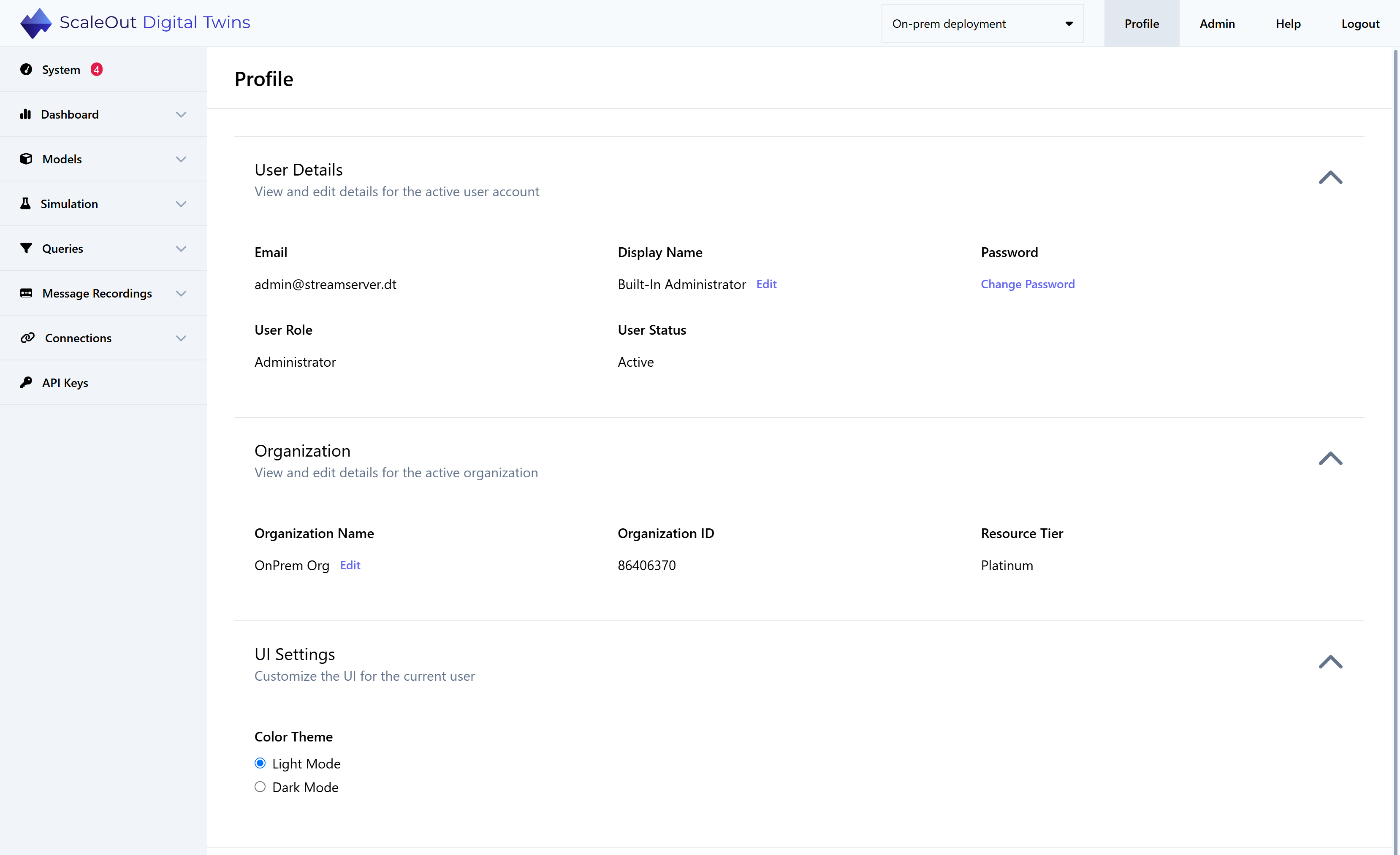Viewport: 1400px width, 855px height.
Task: Click the email admin@streamserver.dt
Action: (x=325, y=284)
